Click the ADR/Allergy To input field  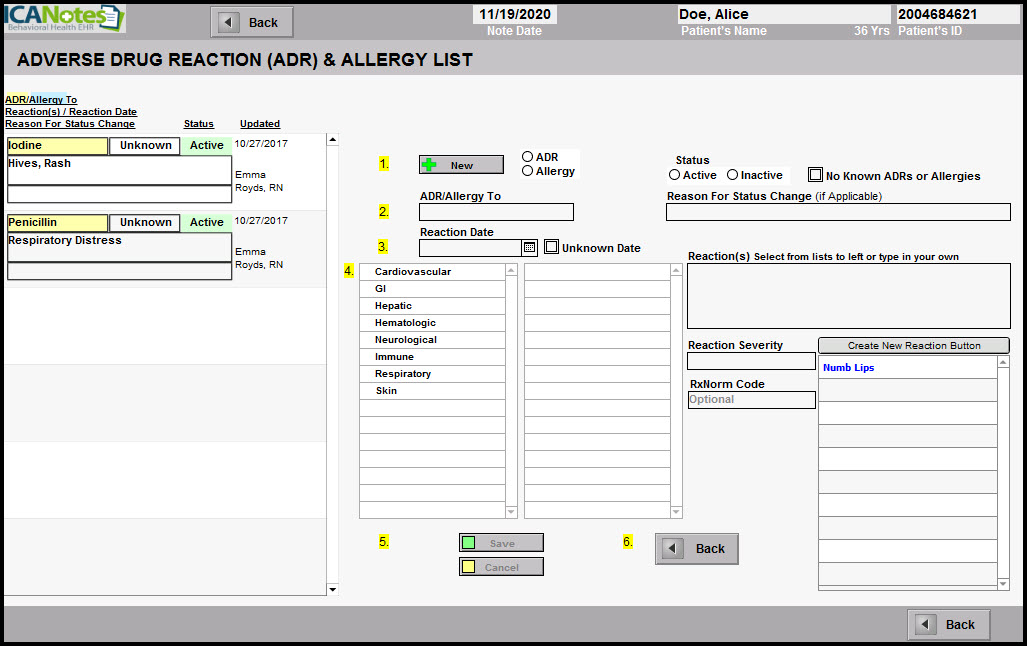496,212
